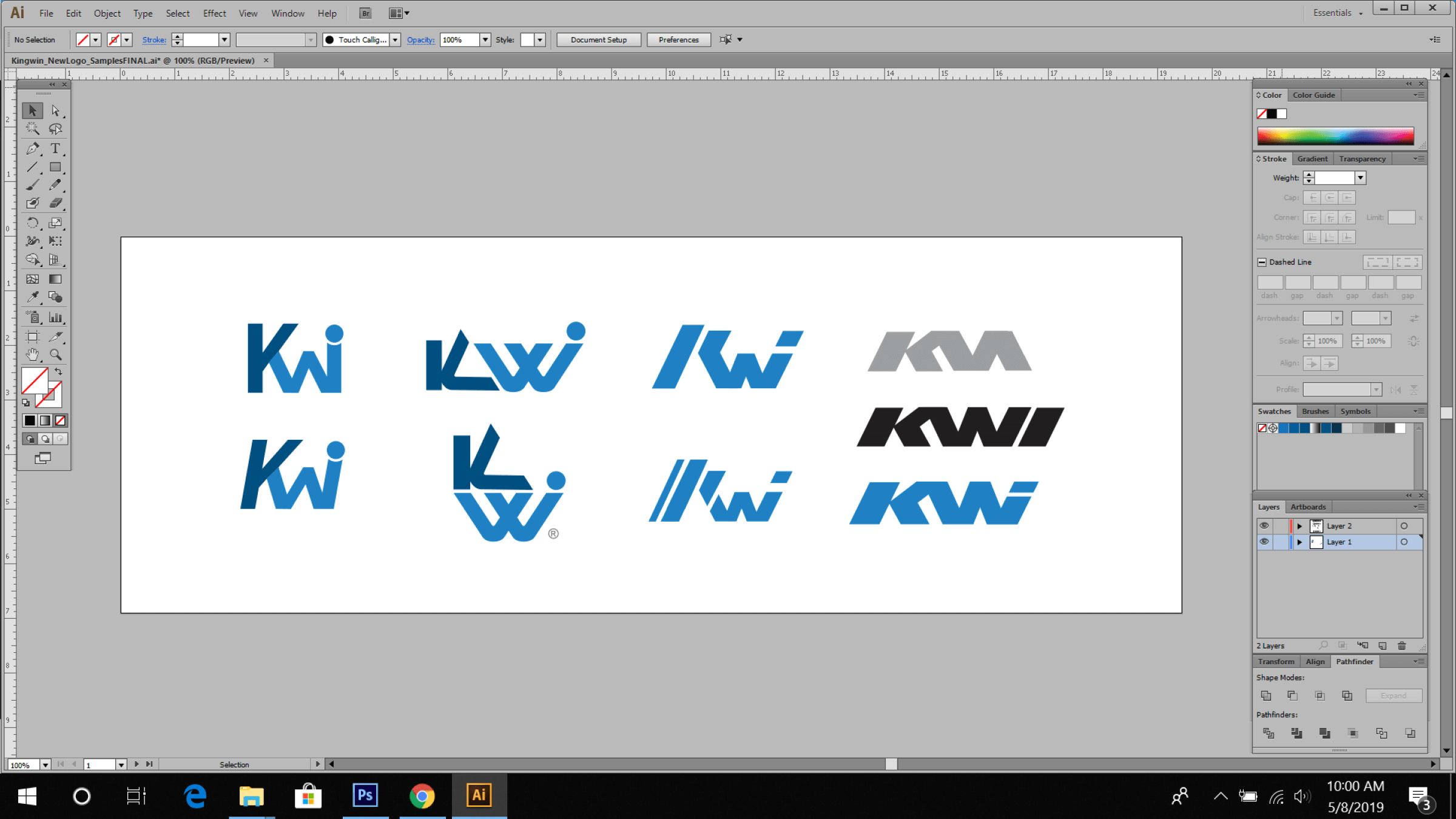Click the Unite shape mode icon
The image size is (1456, 819).
[1266, 695]
